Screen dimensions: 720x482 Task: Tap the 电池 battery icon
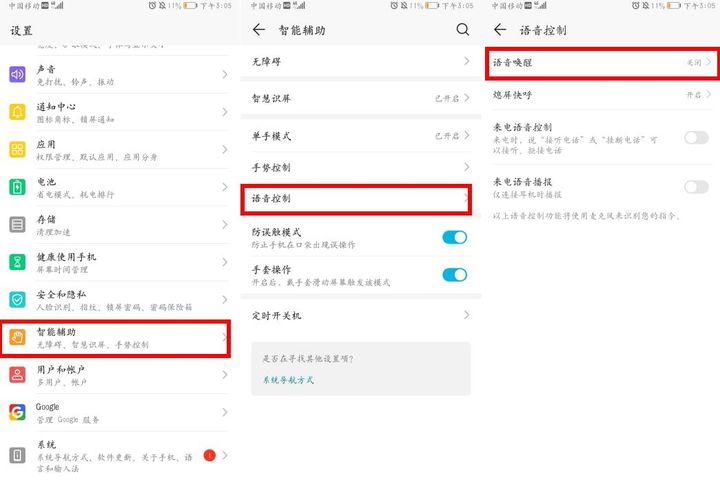(x=17, y=187)
